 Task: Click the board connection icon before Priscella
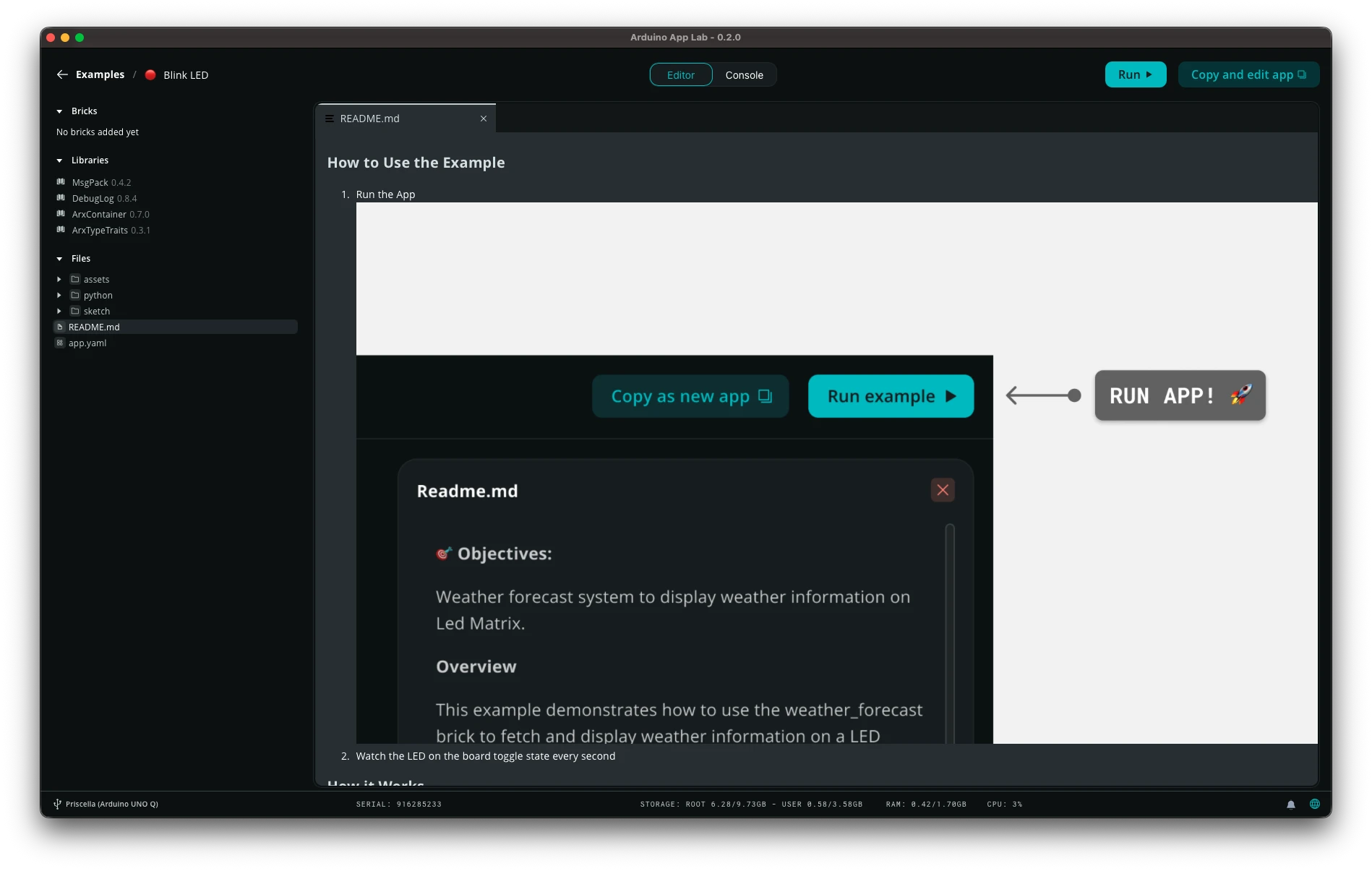[x=56, y=803]
